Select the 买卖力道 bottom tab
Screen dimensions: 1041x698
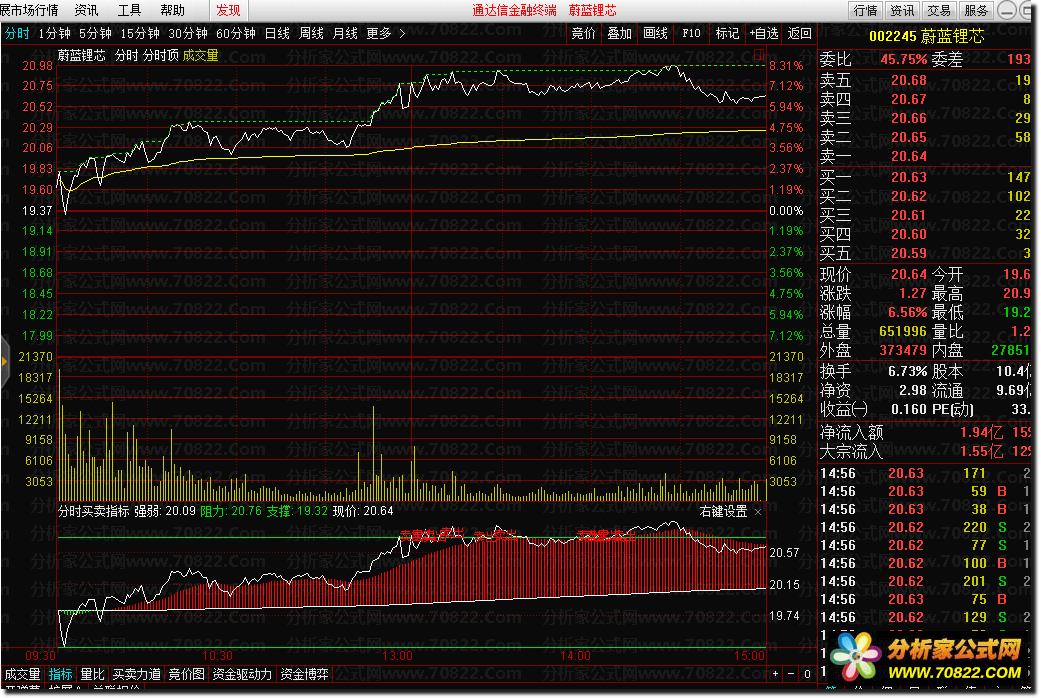point(137,674)
